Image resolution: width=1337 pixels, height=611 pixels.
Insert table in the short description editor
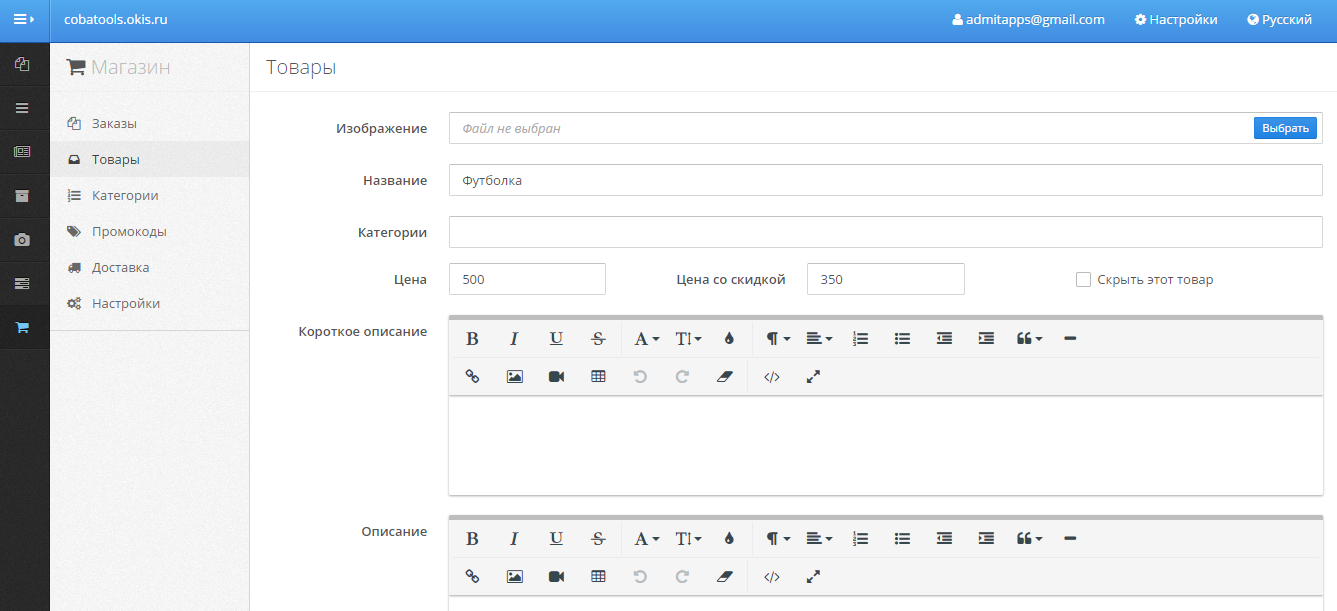[x=598, y=377]
